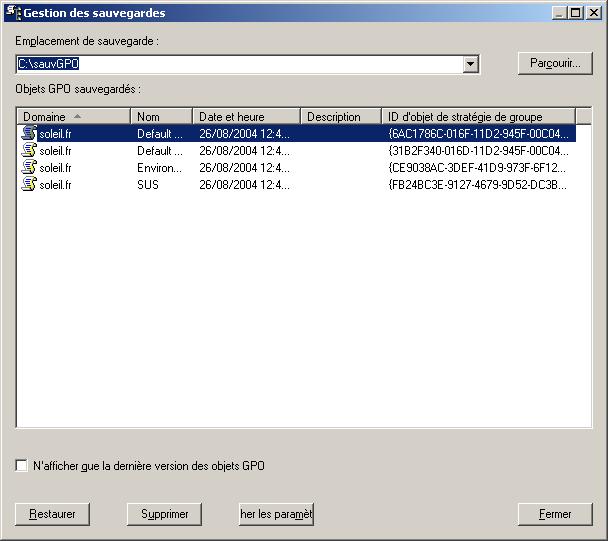608x541 pixels.
Task: Close dialog with the Fermer button
Action: [x=555, y=514]
